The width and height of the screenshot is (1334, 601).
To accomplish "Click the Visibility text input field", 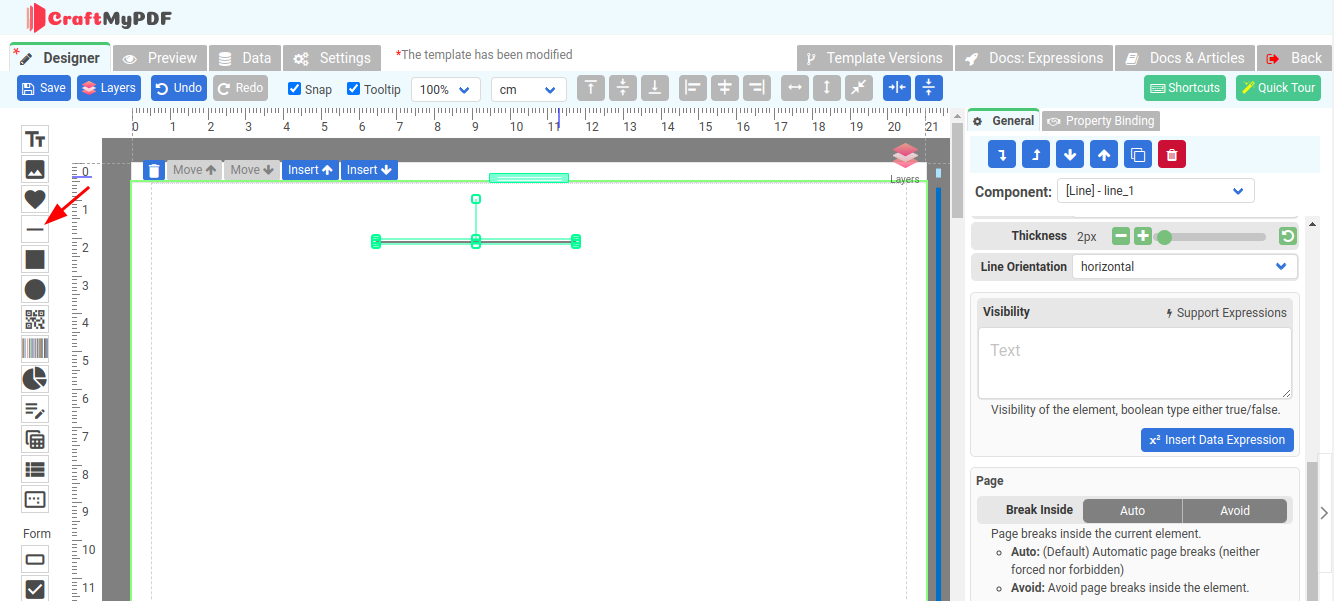I will click(1134, 363).
